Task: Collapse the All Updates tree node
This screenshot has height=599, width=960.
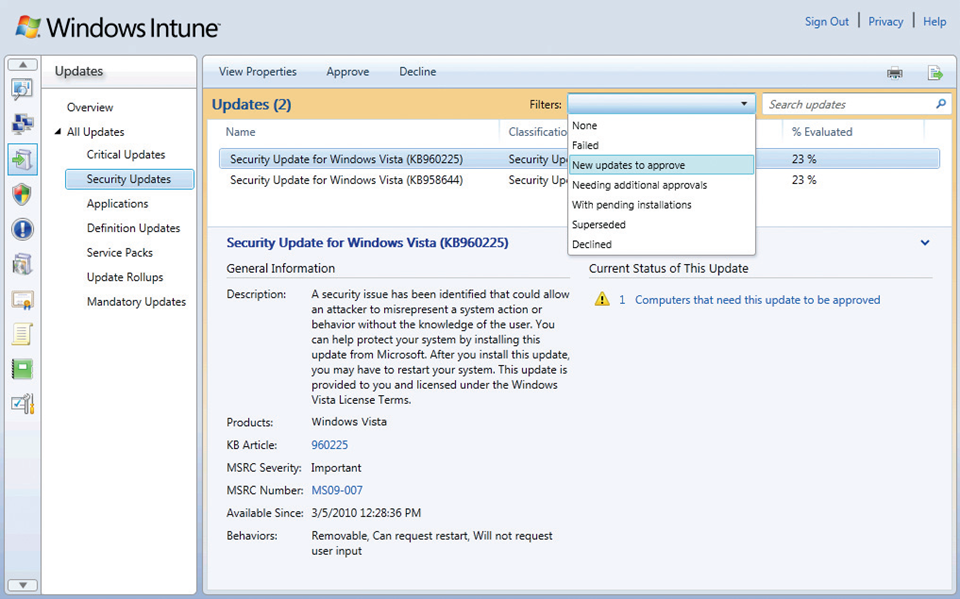Action: pyautogui.click(x=58, y=132)
